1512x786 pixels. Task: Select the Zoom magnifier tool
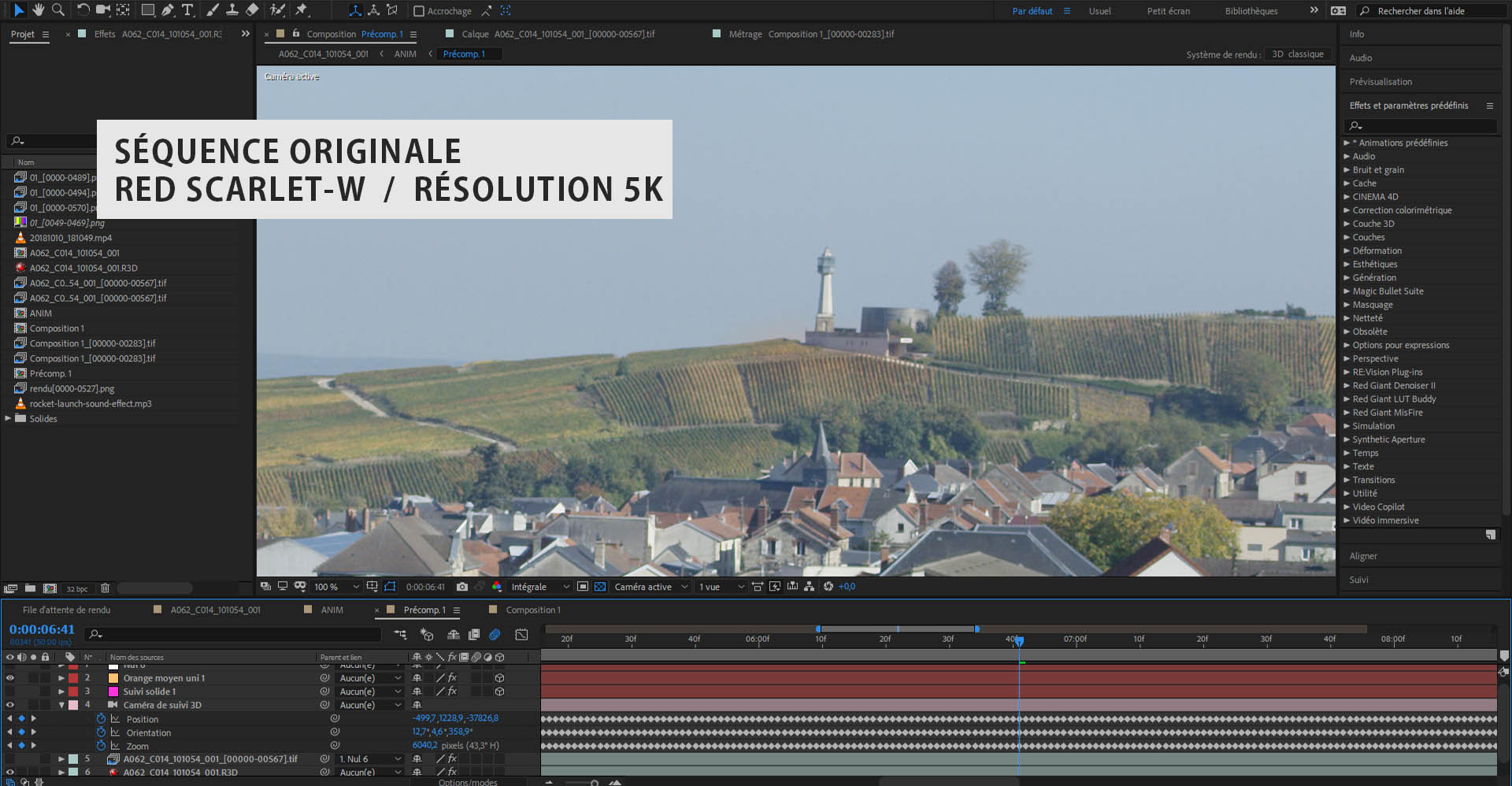coord(57,10)
